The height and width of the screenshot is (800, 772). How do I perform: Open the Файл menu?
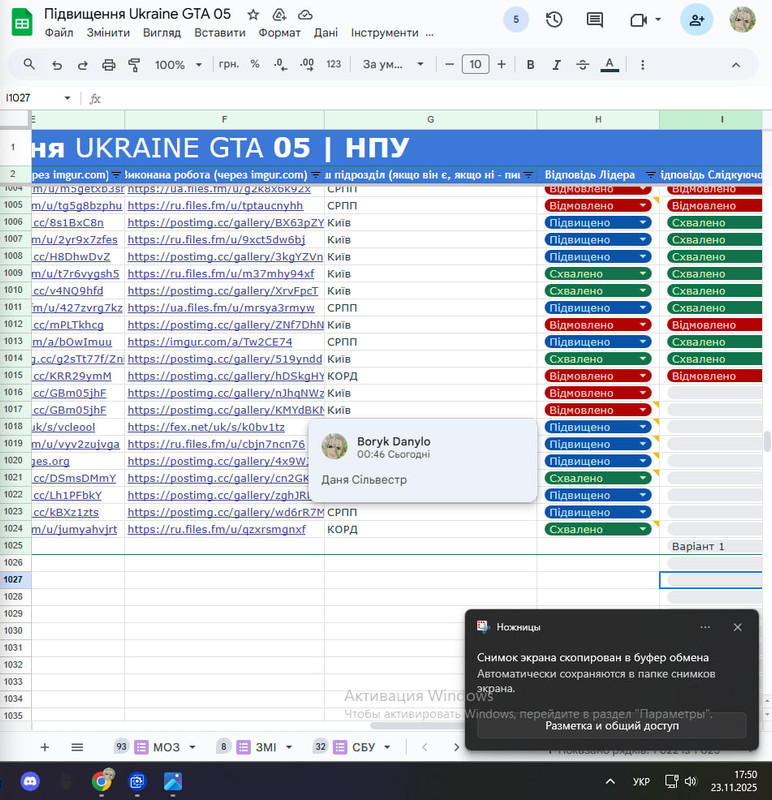pyautogui.click(x=59, y=33)
